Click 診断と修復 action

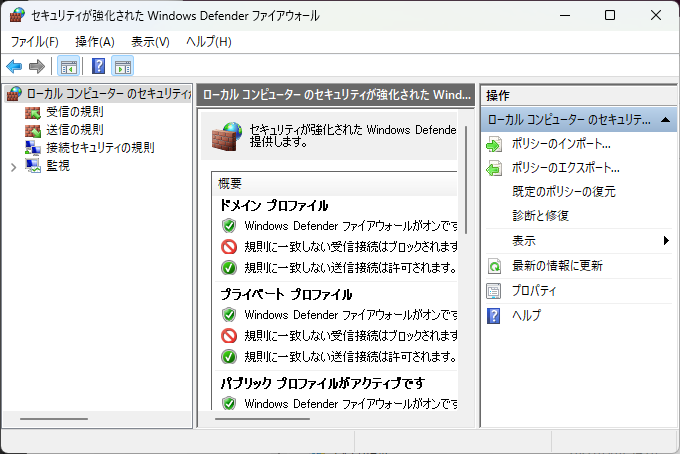(540, 216)
